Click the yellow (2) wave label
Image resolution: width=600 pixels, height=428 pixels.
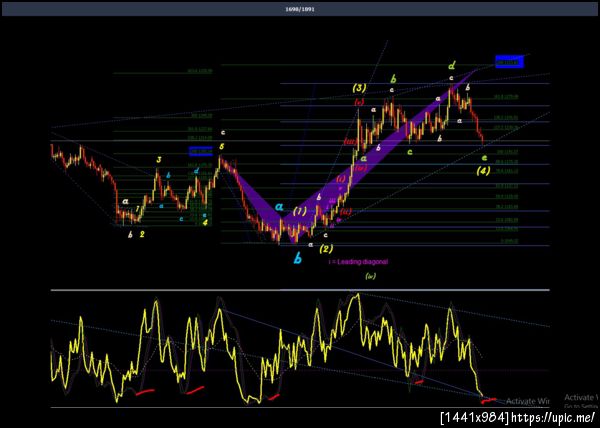point(326,249)
